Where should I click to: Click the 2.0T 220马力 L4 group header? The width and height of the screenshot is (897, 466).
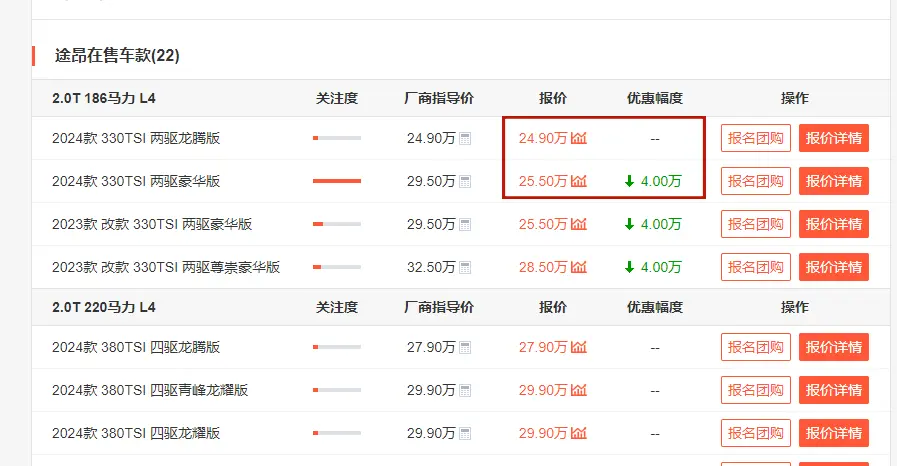pyautogui.click(x=104, y=307)
